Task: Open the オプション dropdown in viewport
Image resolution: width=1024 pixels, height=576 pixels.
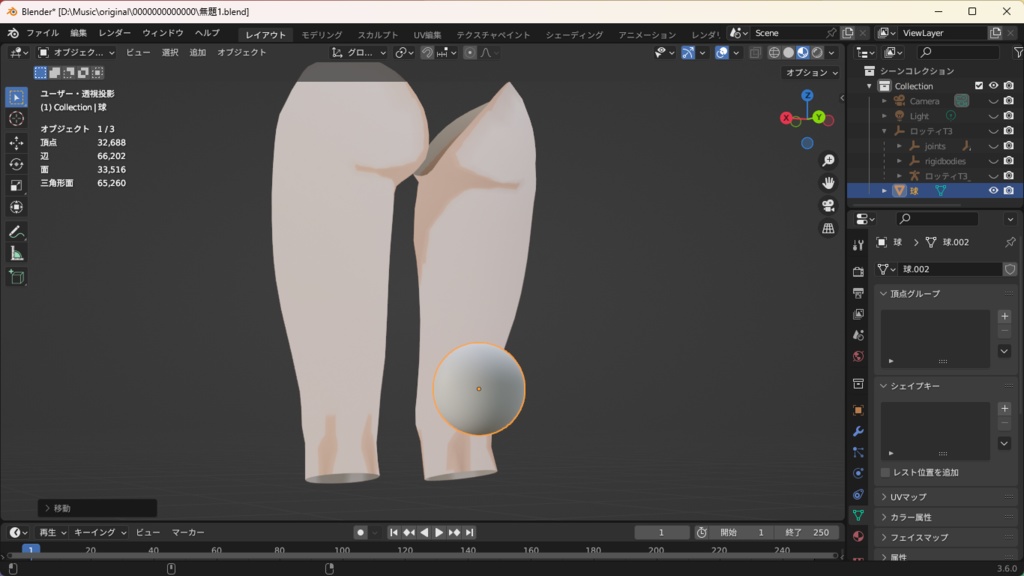Action: [x=812, y=72]
